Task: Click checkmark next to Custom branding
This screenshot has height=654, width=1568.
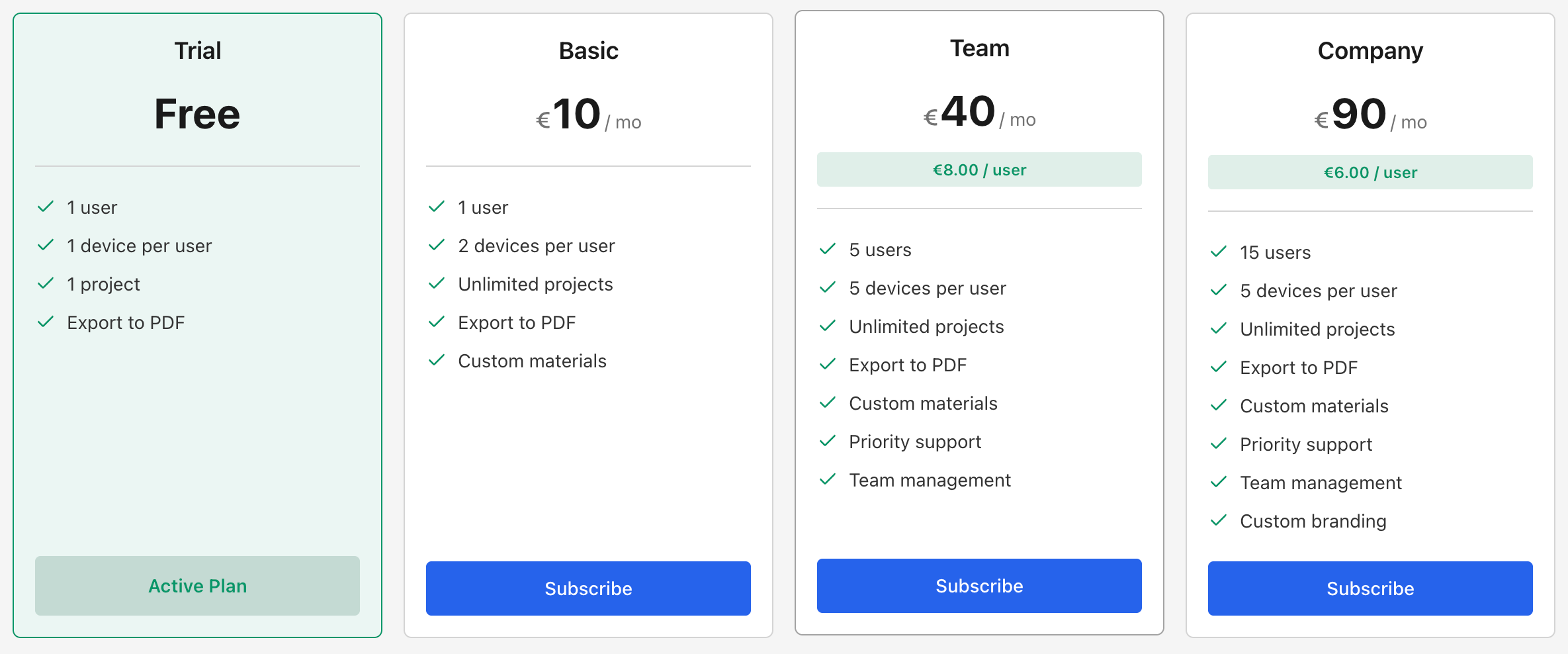Action: [x=1219, y=520]
